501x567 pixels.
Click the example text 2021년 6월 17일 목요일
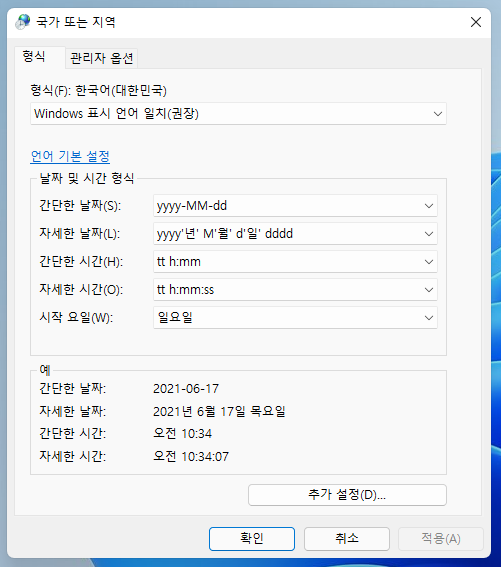[219, 411]
